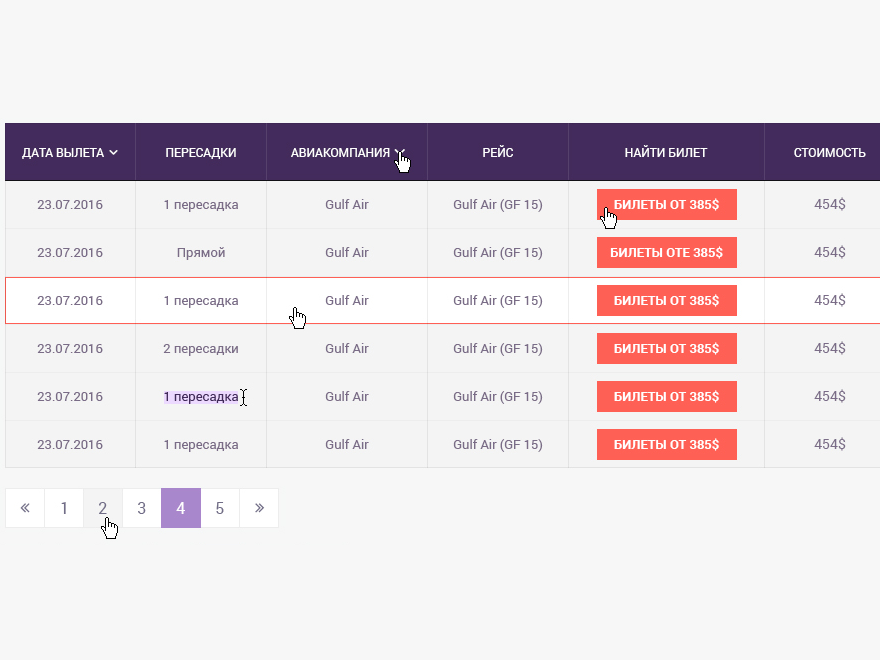The image size is (880, 660).
Task: Switch to page 3
Action: [x=142, y=508]
